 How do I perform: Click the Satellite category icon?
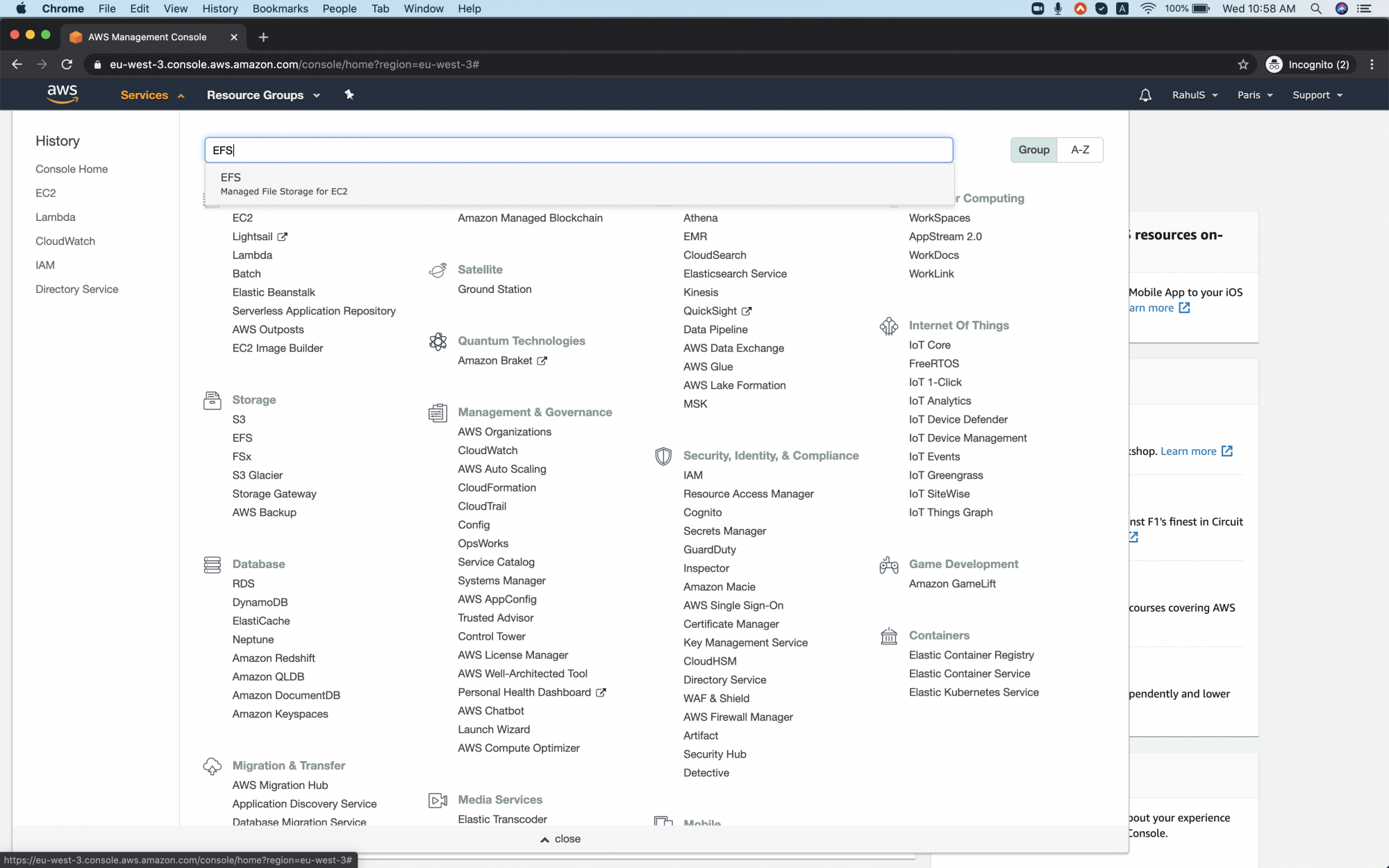click(438, 270)
